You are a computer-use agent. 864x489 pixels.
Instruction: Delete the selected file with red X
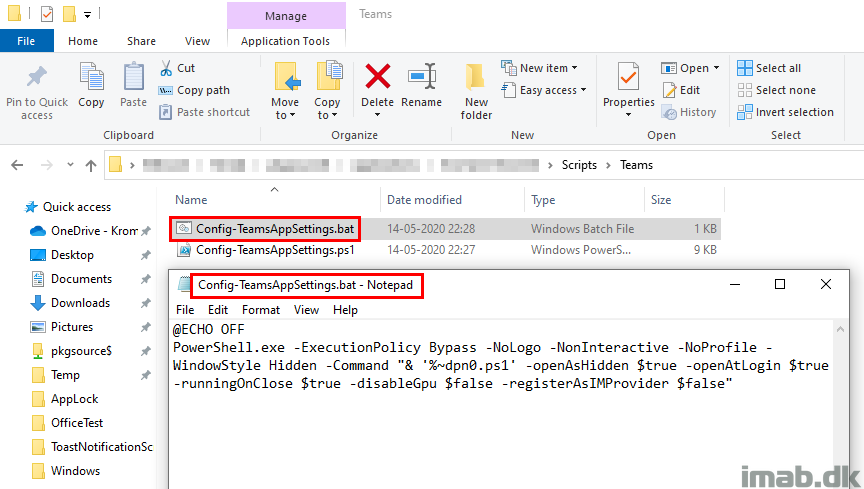(x=377, y=76)
